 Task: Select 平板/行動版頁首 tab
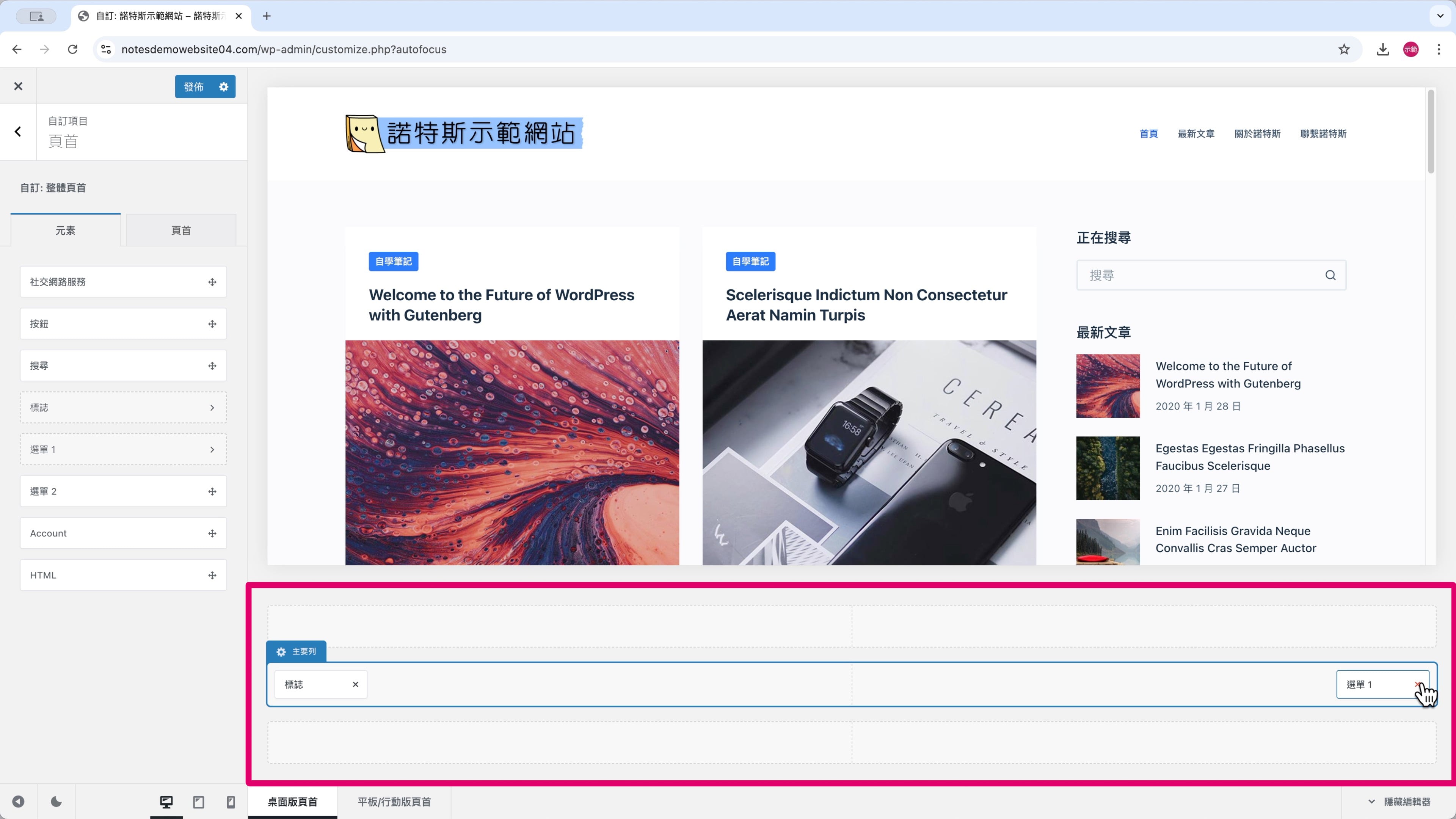(394, 802)
